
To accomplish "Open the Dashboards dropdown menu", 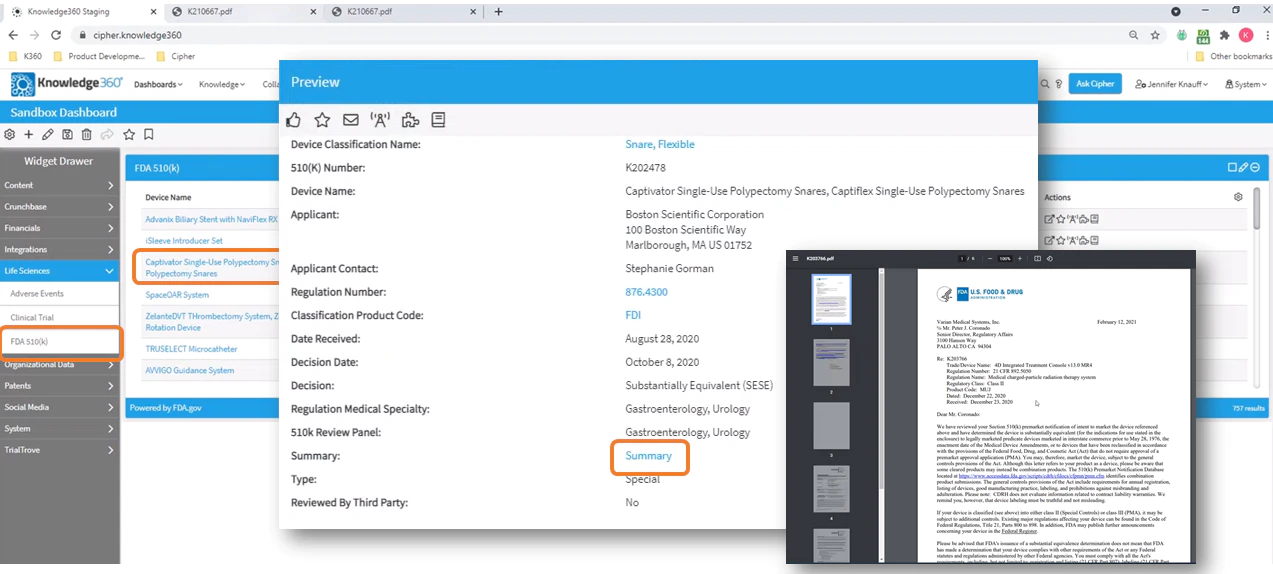I will click(x=158, y=84).
